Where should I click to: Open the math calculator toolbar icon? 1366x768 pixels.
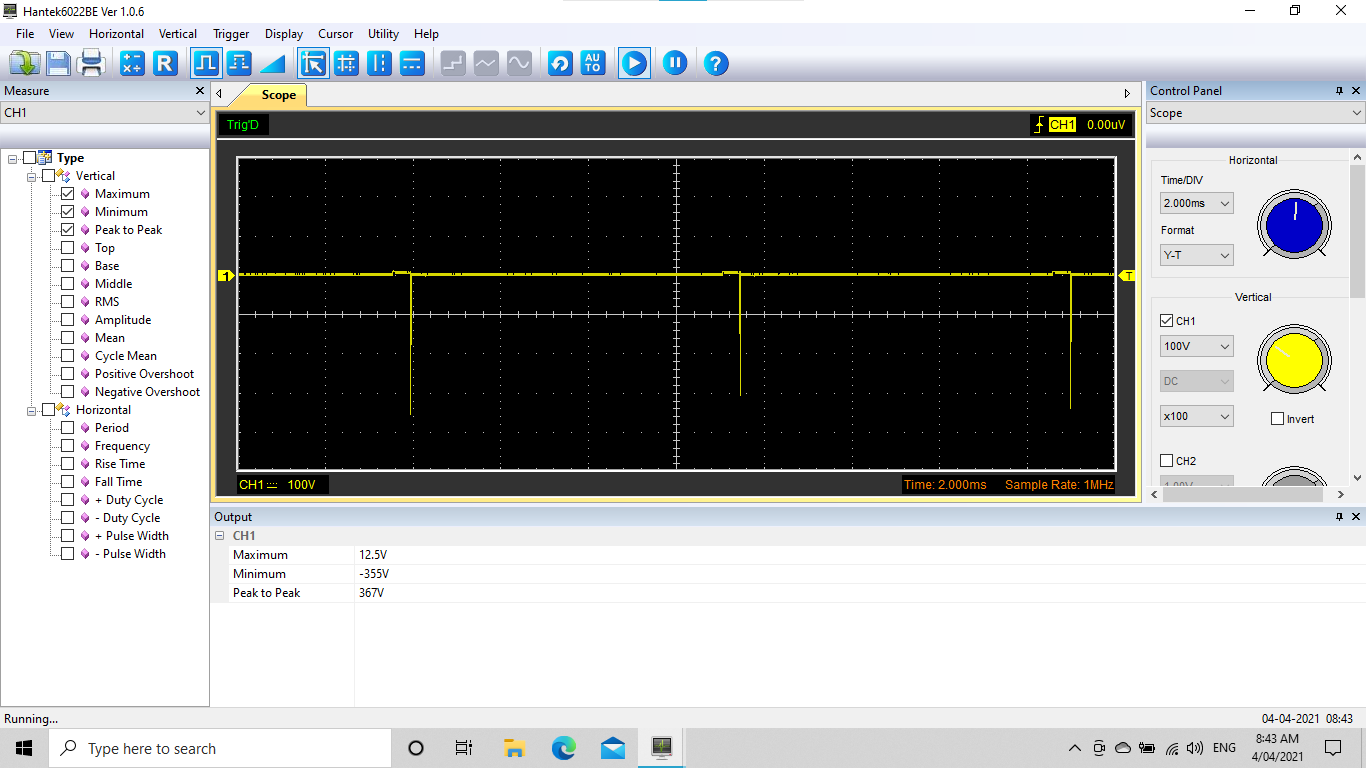(x=132, y=64)
